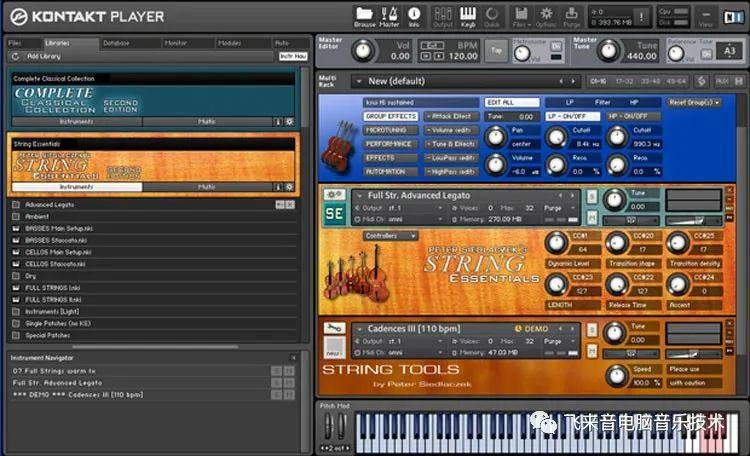The height and width of the screenshot is (456, 750).
Task: Switch to the Modules tab
Action: tap(230, 43)
